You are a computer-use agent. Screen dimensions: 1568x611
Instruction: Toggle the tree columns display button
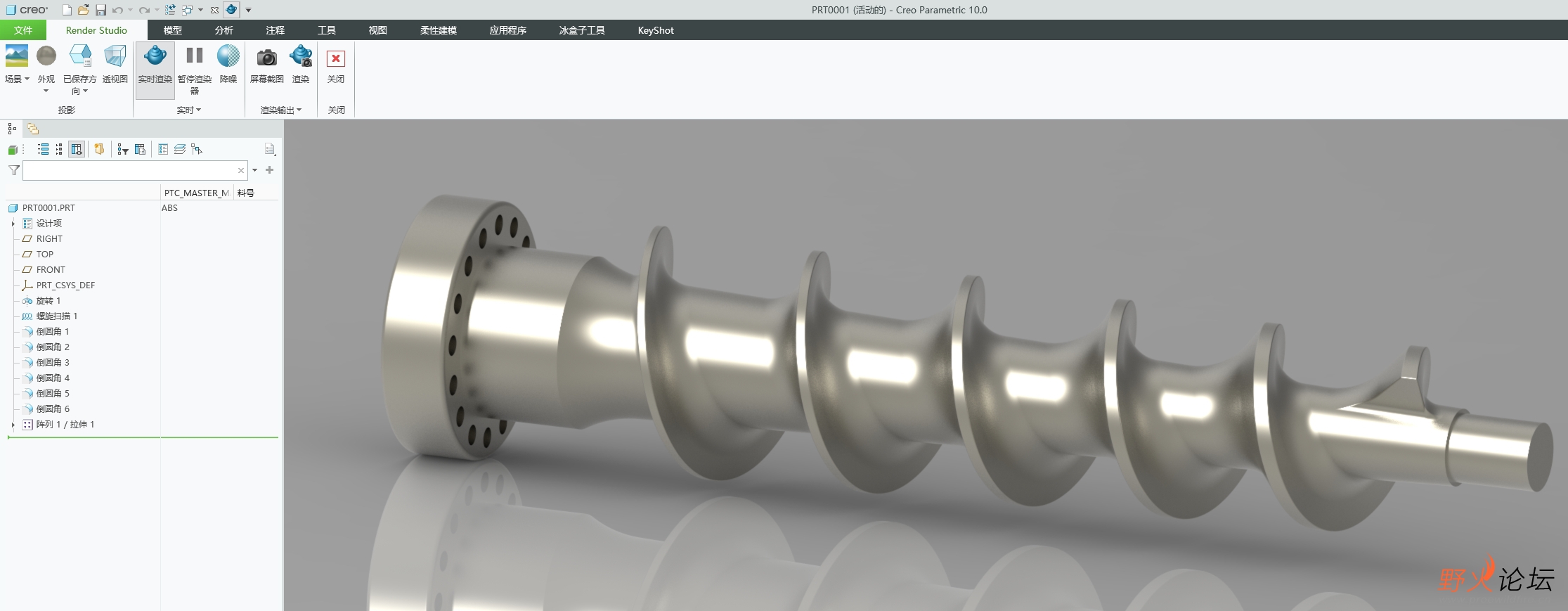pos(77,149)
